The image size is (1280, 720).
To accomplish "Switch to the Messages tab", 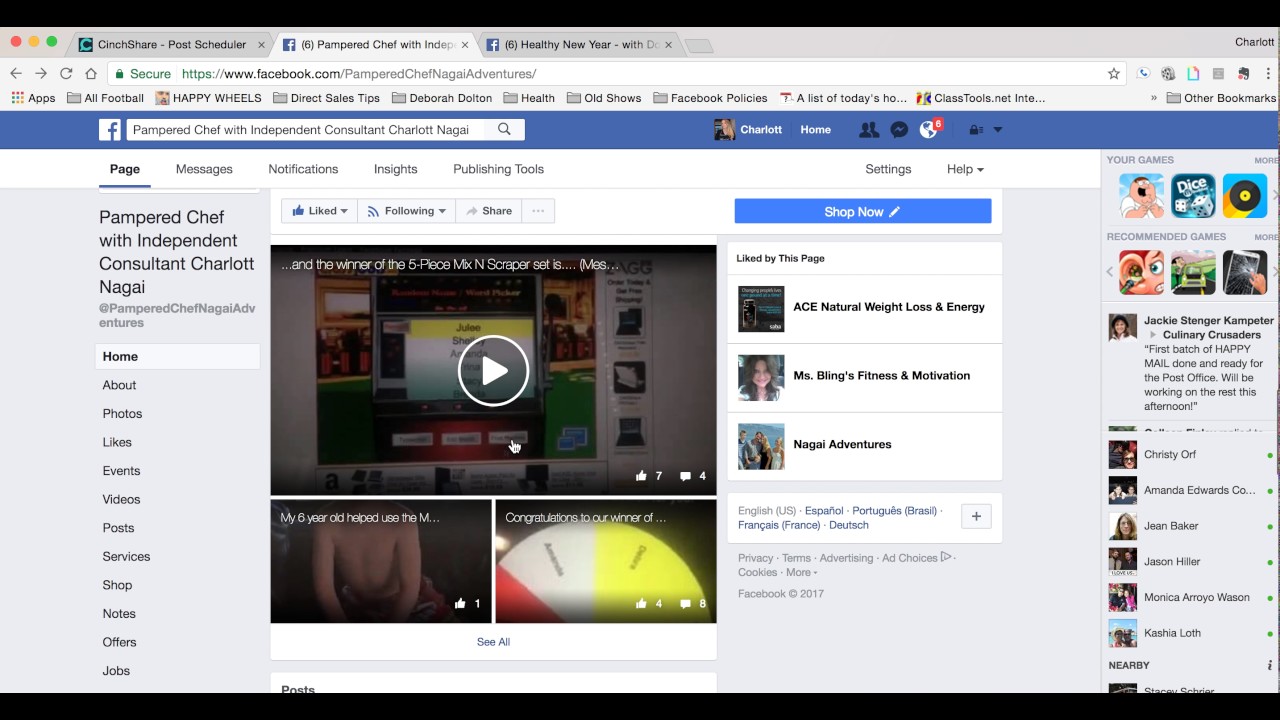I will pyautogui.click(x=204, y=169).
